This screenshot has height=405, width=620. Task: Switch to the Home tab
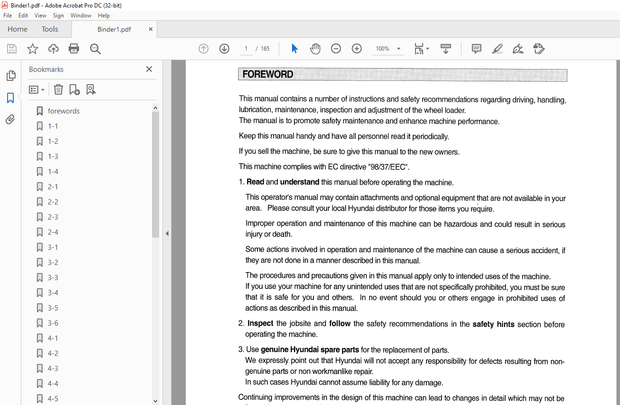[x=17, y=29]
